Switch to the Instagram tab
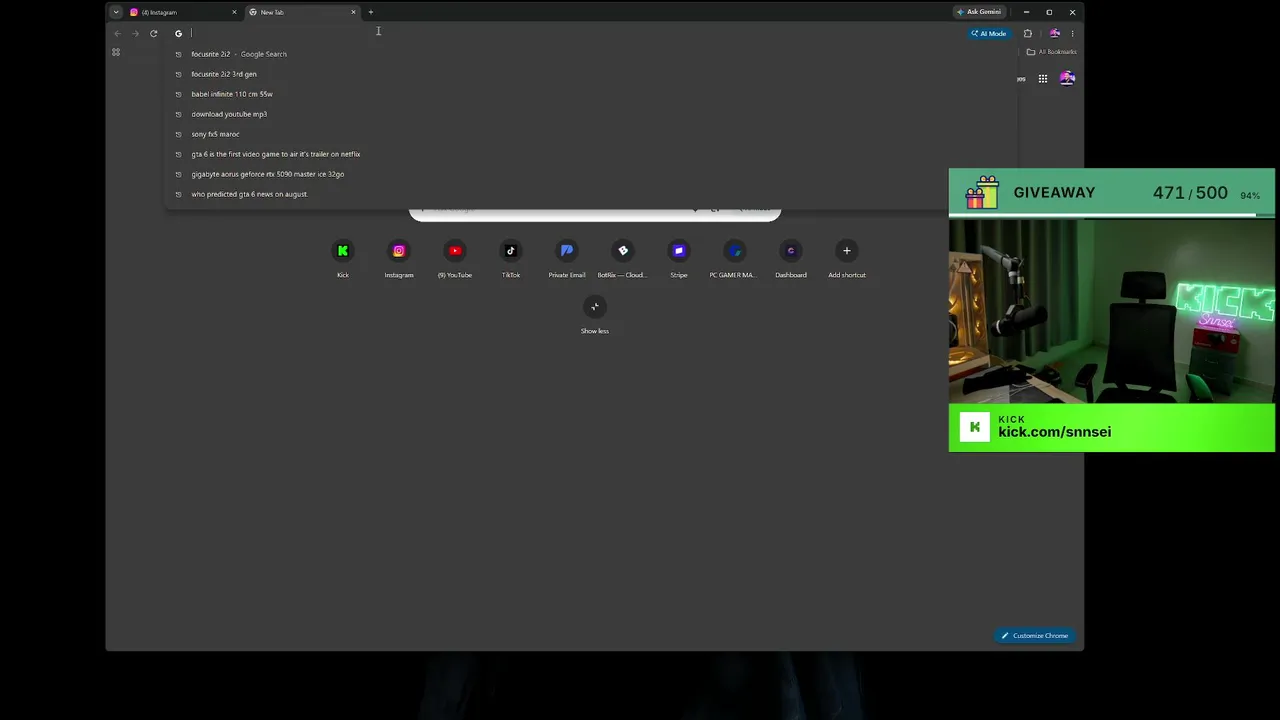 184,12
